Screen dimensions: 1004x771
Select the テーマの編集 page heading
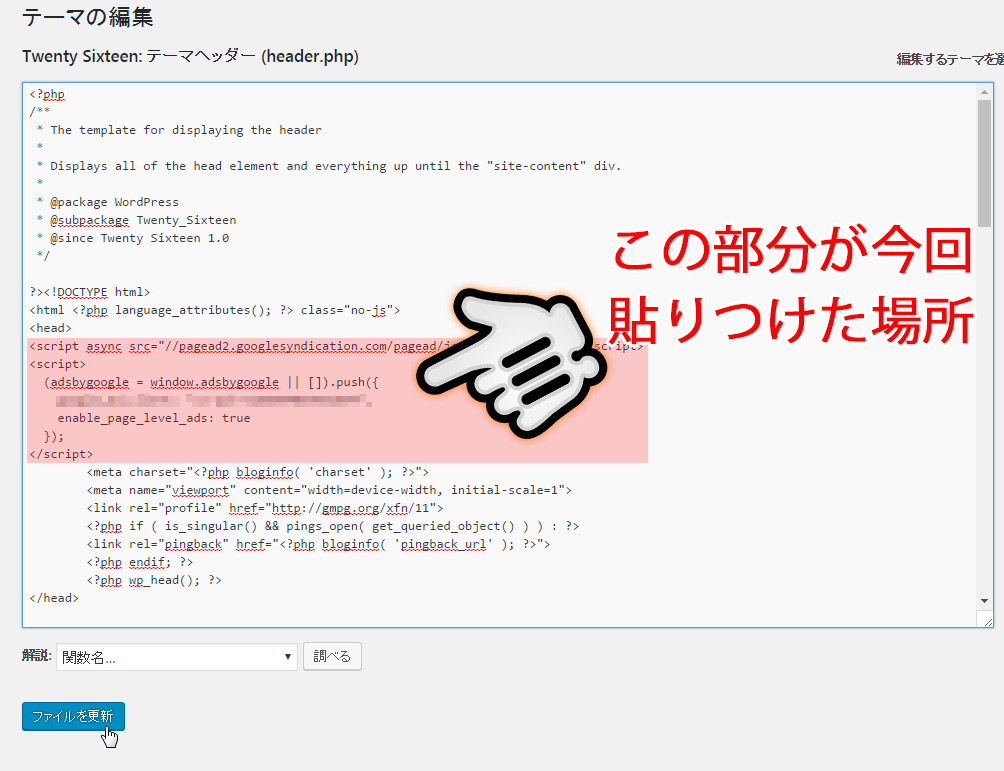point(70,17)
